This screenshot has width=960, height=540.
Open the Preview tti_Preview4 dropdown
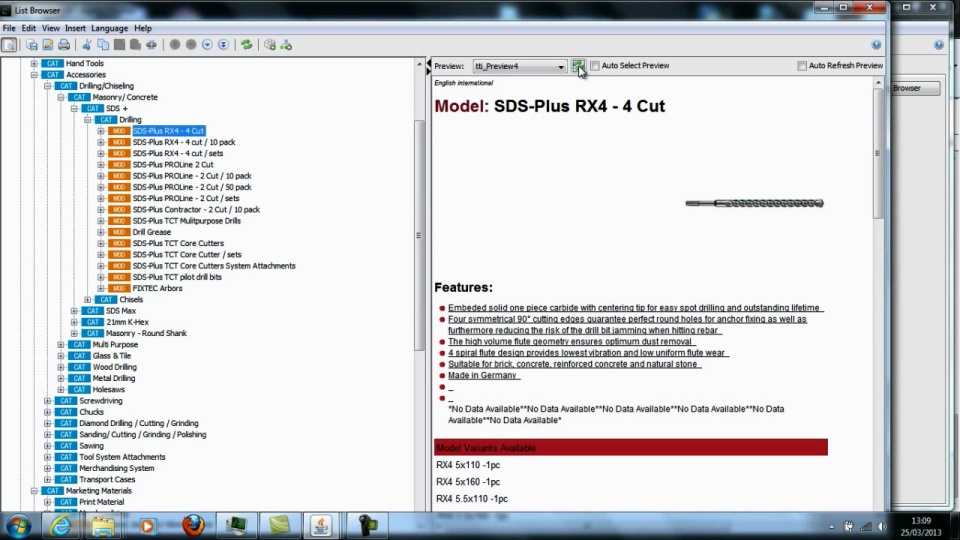click(519, 66)
